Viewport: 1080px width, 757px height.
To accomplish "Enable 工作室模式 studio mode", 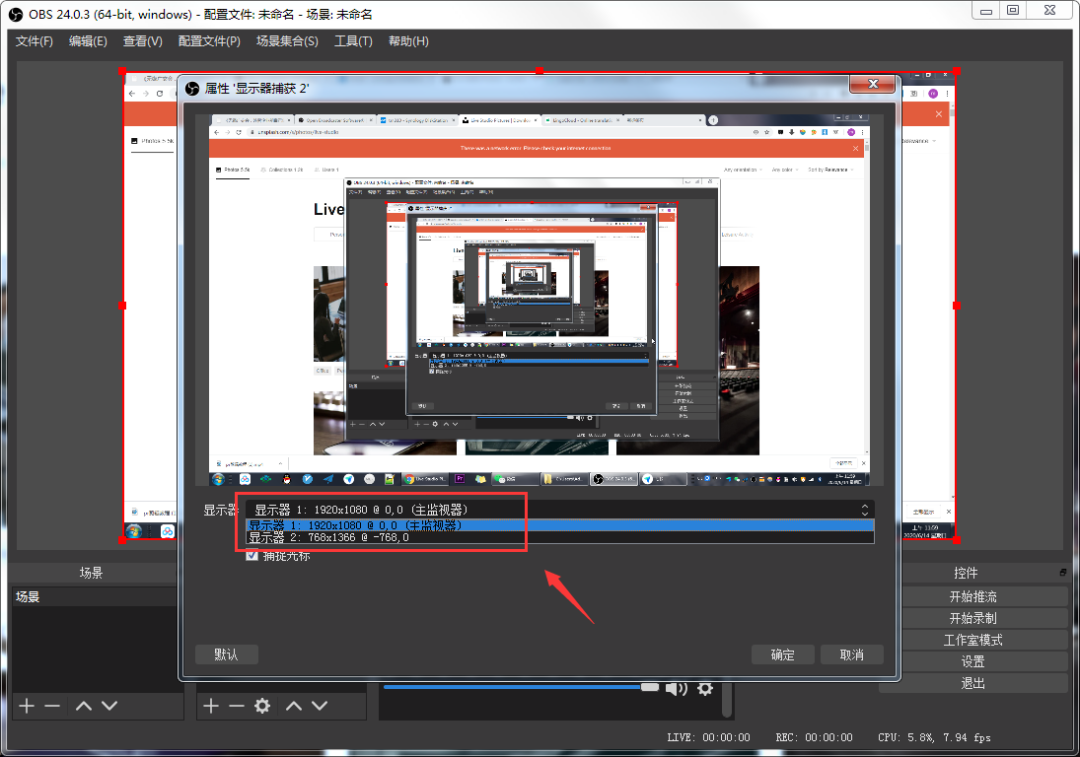I will 973,640.
